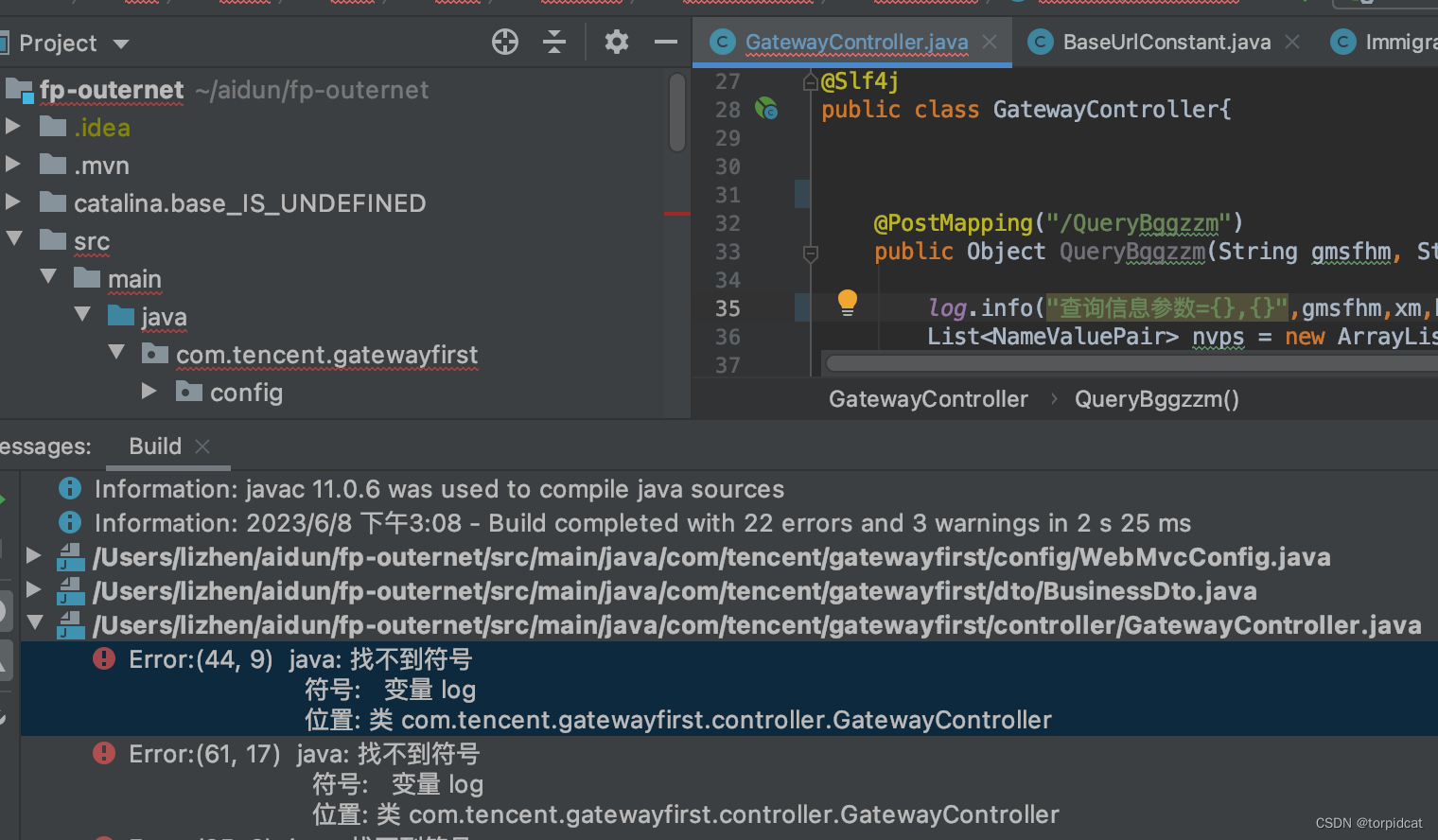
Task: Click WebMvcConfig.java file path entry
Action: pyautogui.click(x=711, y=557)
